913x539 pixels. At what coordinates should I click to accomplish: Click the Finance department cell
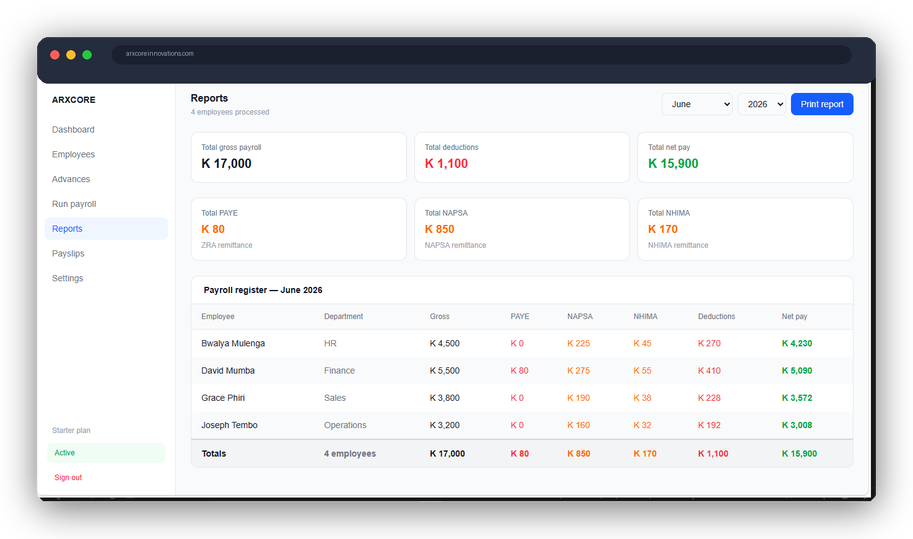pos(339,371)
